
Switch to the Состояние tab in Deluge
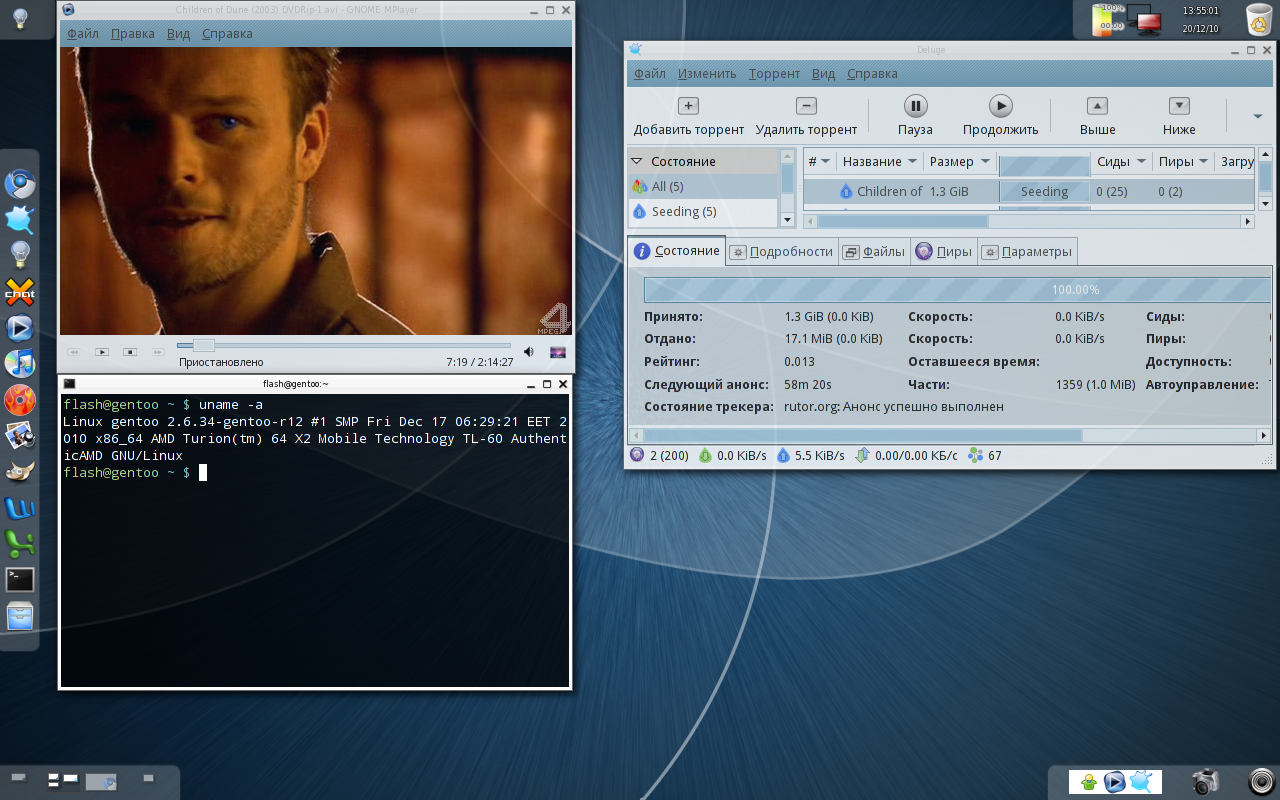pos(677,251)
